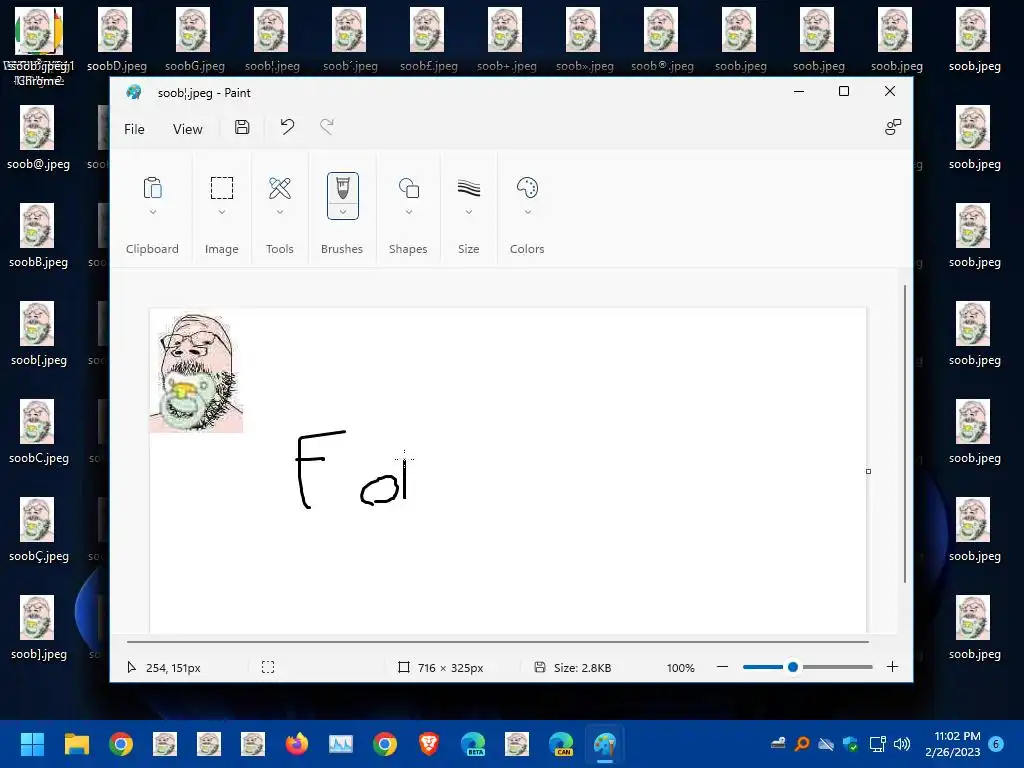Screen dimensions: 1024x768
Task: Select the soob].jpeg desktop icon
Action: pyautogui.click(x=38, y=627)
